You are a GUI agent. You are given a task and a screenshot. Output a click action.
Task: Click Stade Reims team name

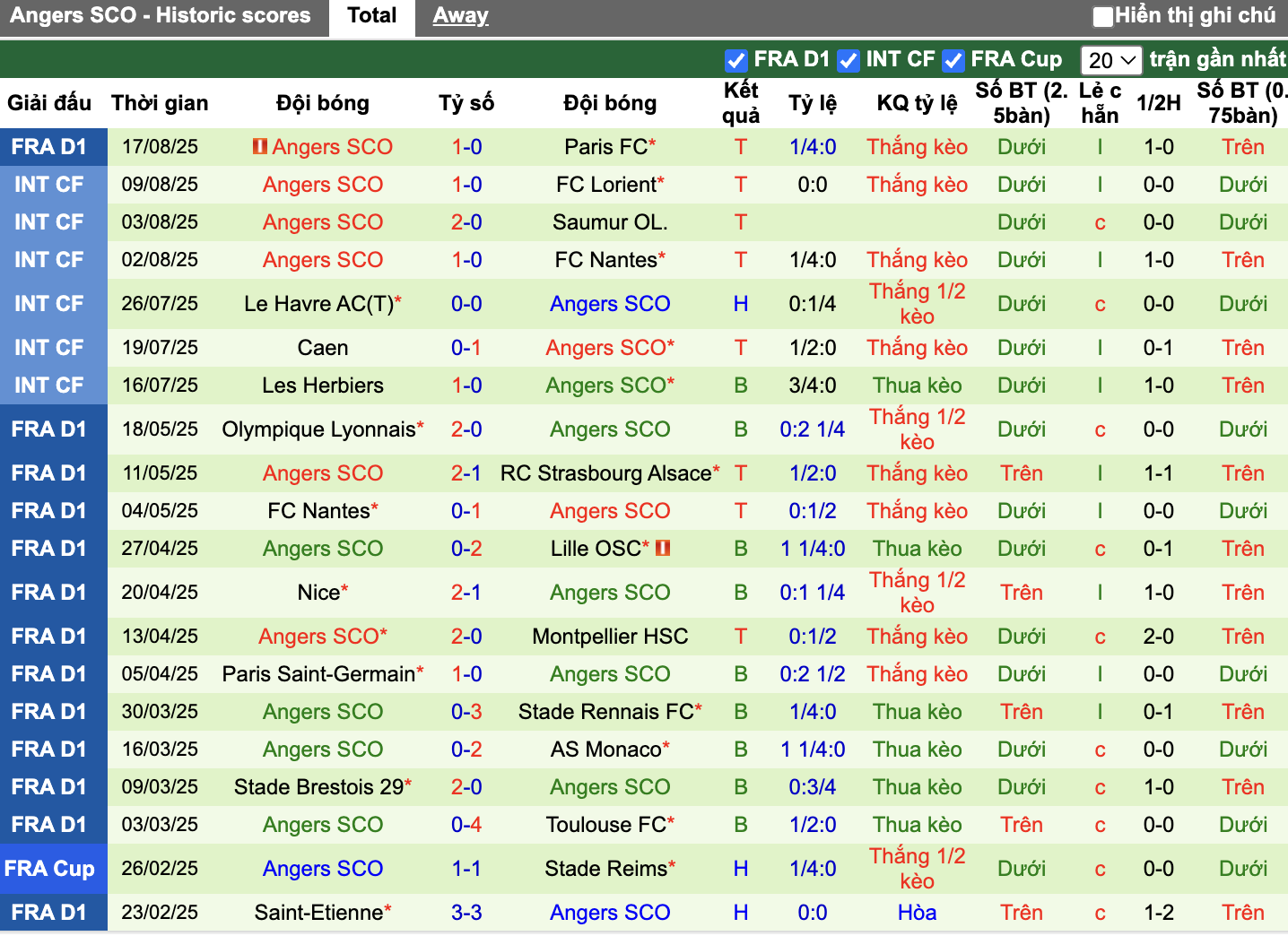coord(606,869)
